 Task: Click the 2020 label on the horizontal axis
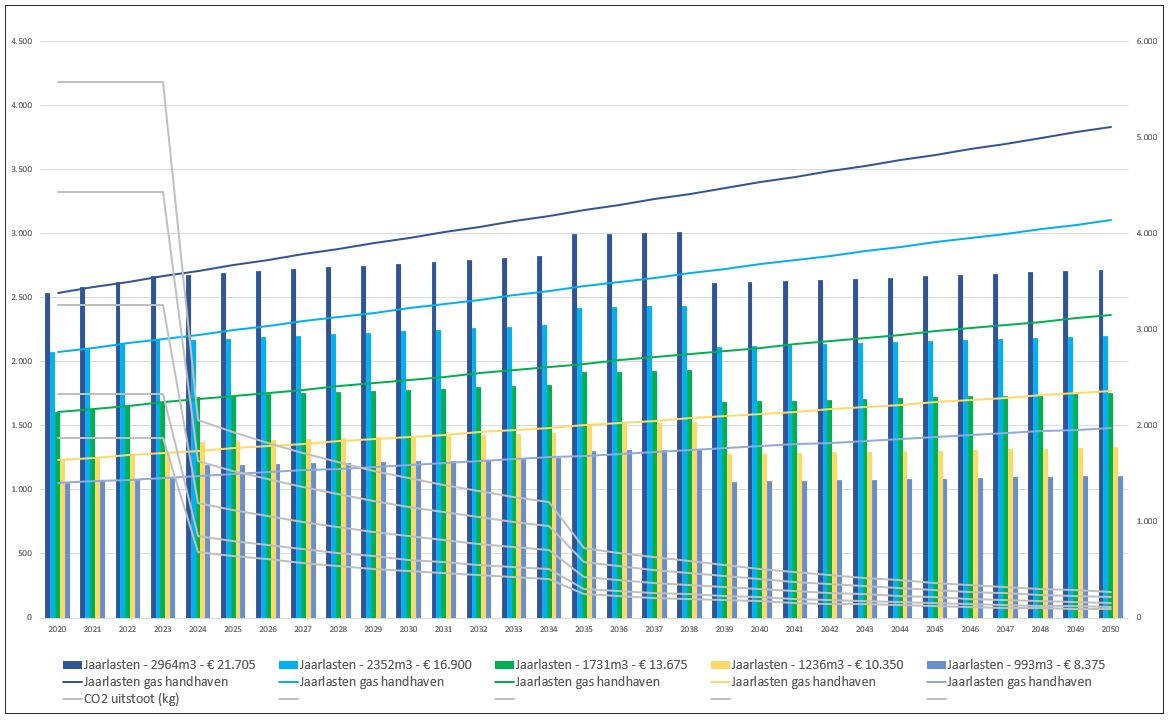point(57,629)
